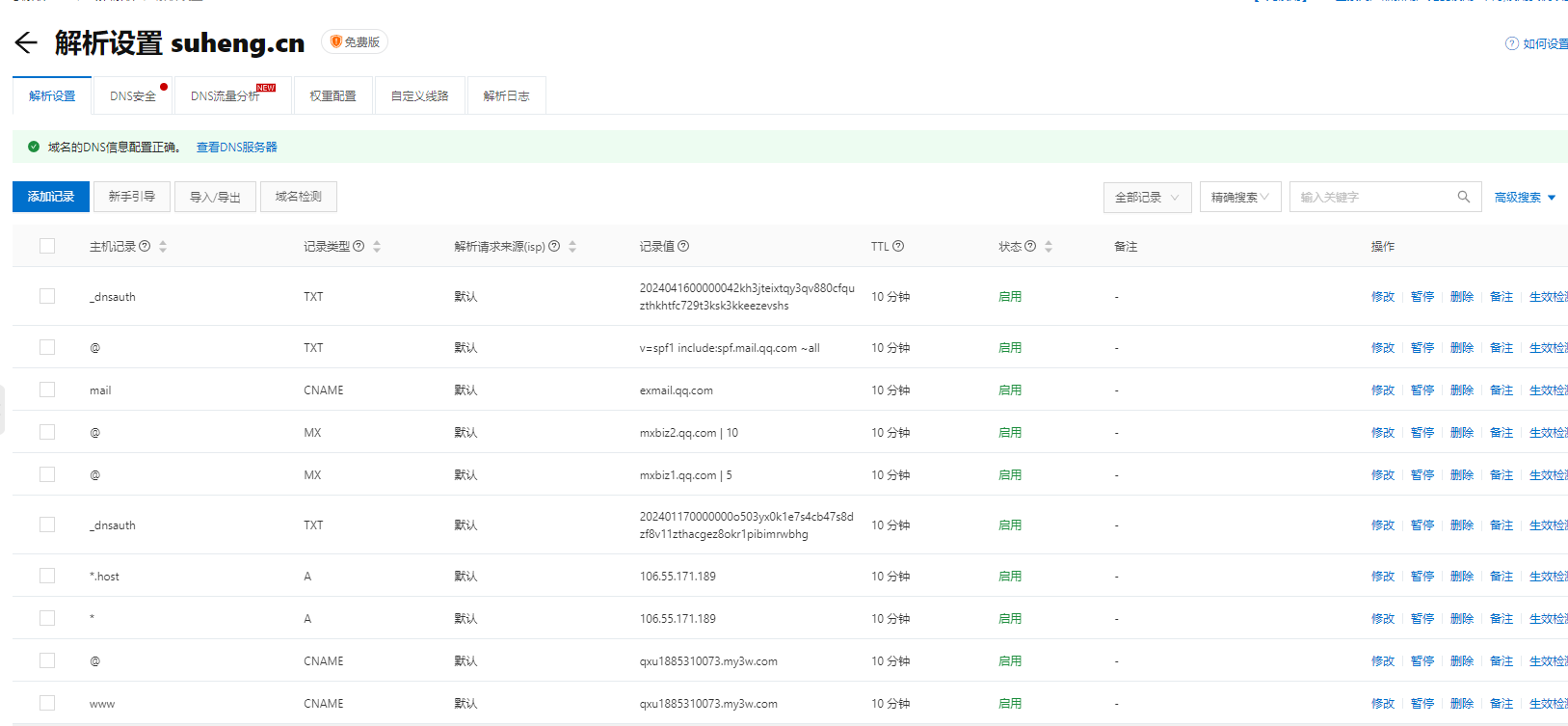Click 删除 for the www CNAME record
The width and height of the screenshot is (1568, 726).
click(x=1462, y=703)
